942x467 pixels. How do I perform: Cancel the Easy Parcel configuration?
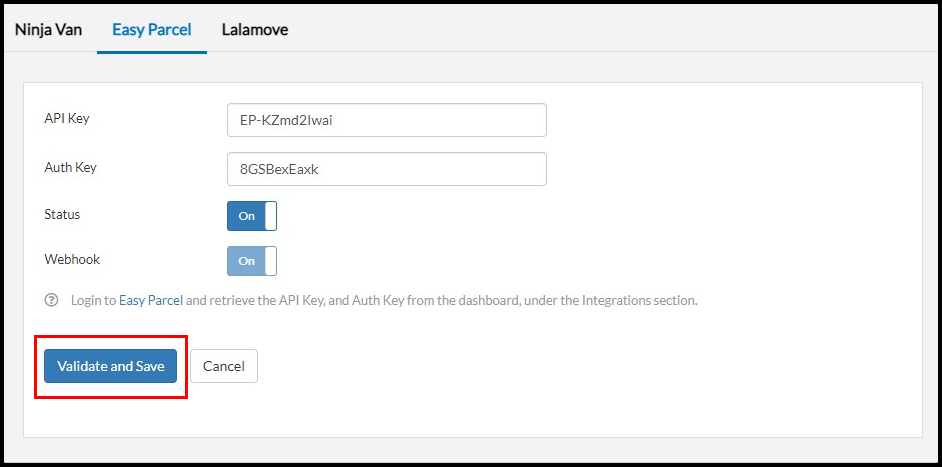tap(224, 366)
